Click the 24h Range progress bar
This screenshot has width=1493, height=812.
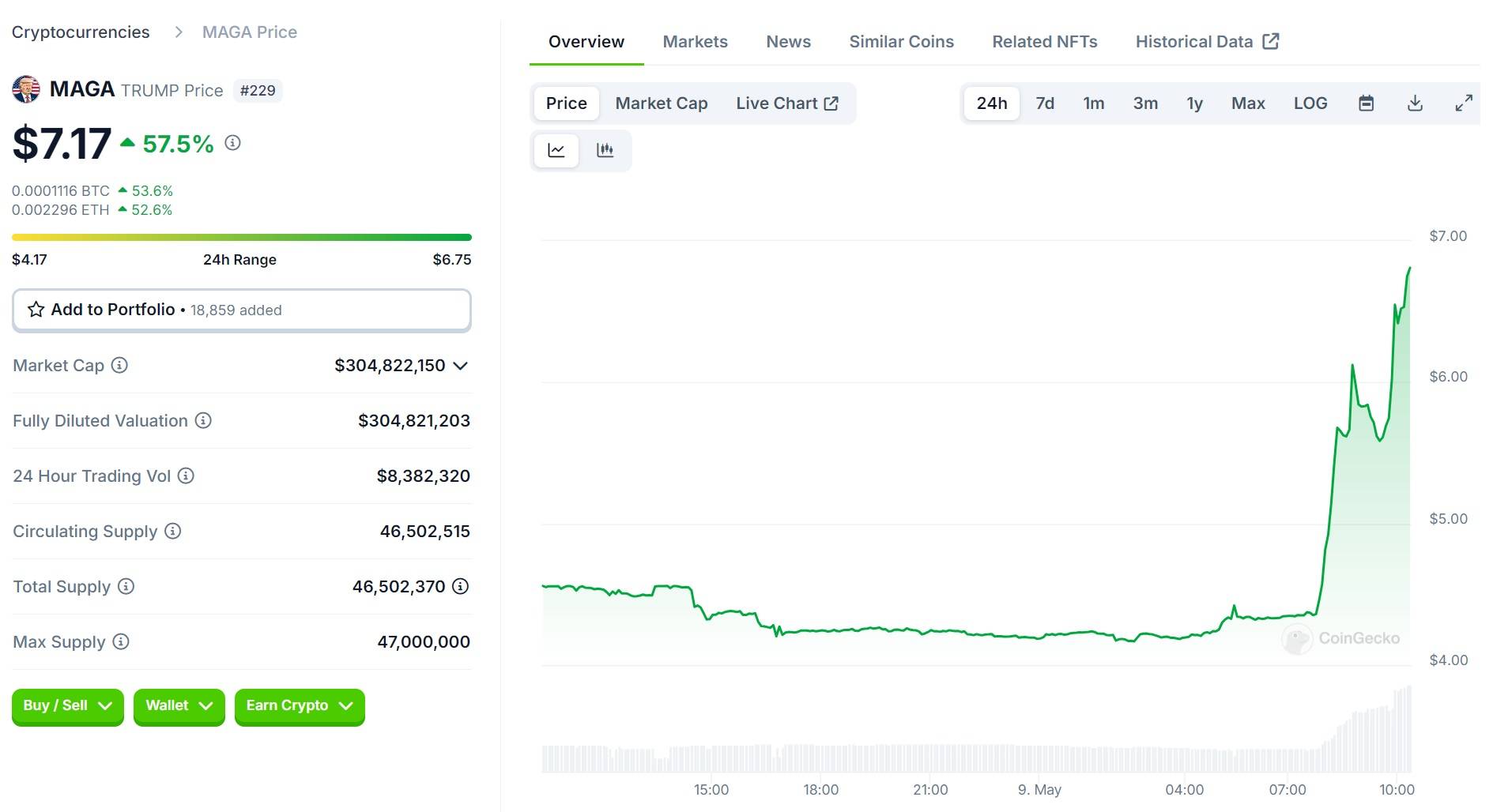pyautogui.click(x=242, y=237)
